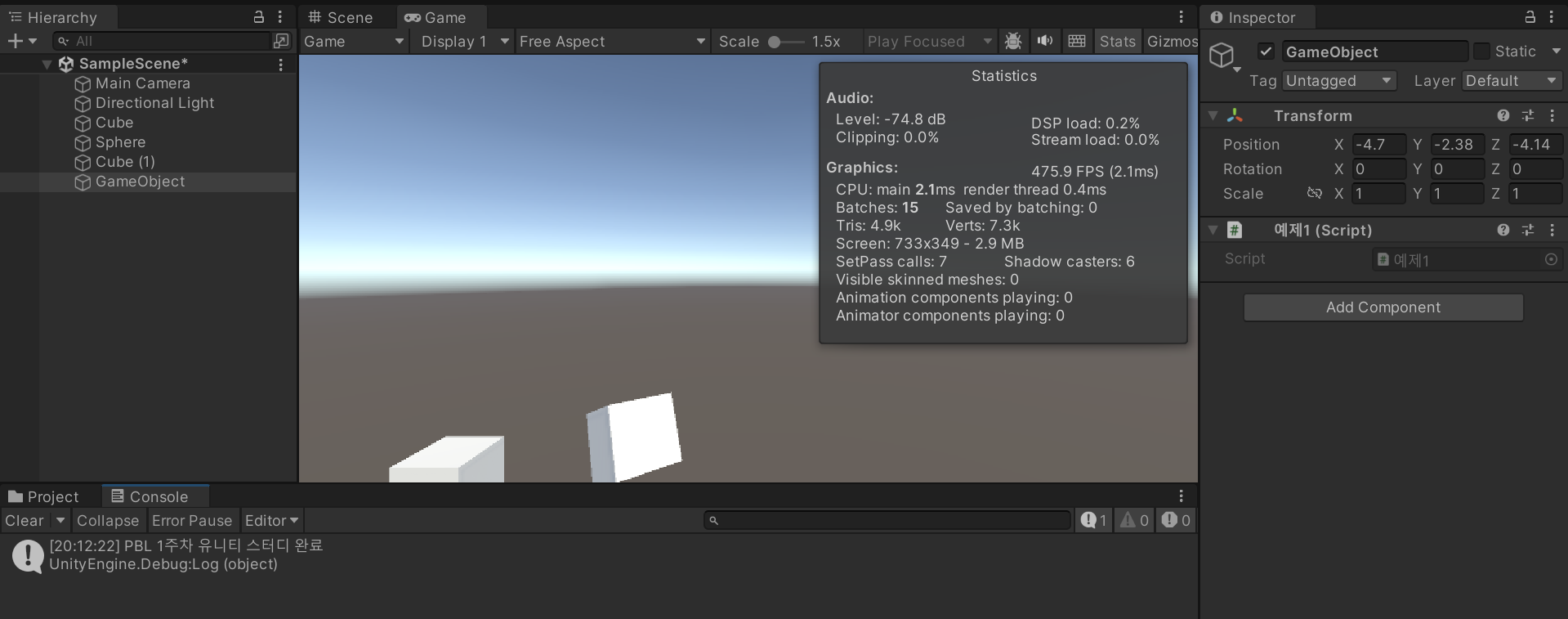Open Transform component context menu
Image resolution: width=1568 pixels, height=619 pixels.
(x=1552, y=116)
